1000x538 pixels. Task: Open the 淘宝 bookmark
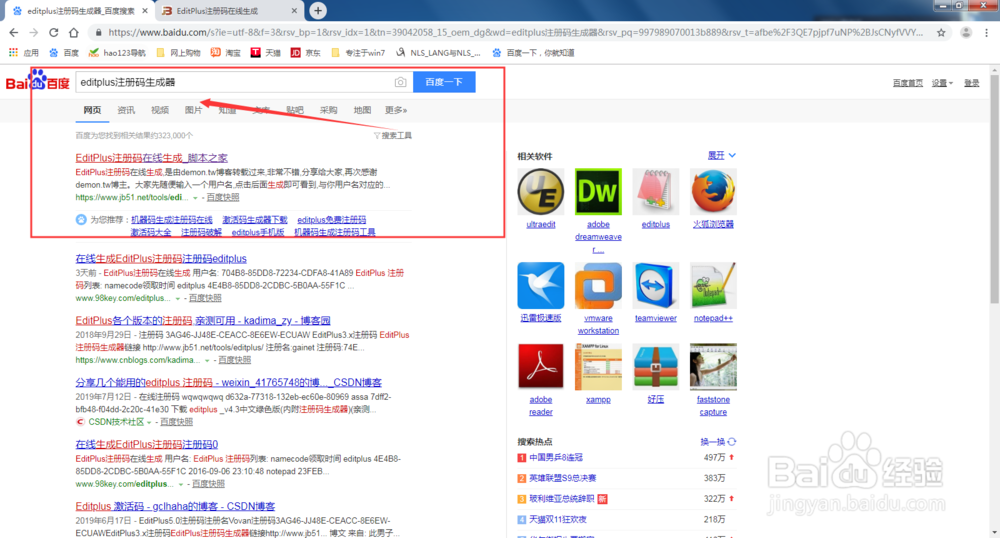point(226,53)
